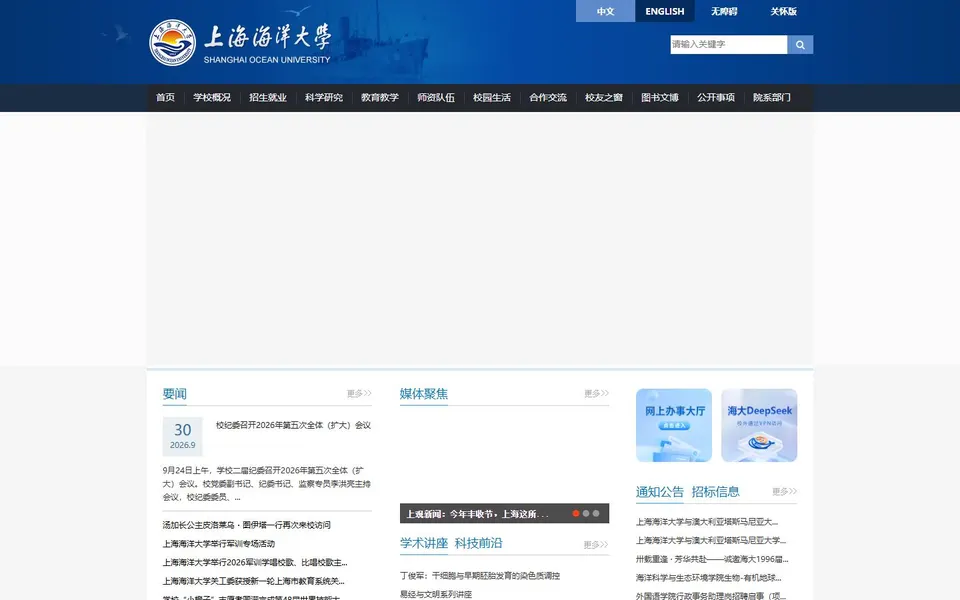
Task: Switch to the 通知公告 tab
Action: click(x=659, y=492)
